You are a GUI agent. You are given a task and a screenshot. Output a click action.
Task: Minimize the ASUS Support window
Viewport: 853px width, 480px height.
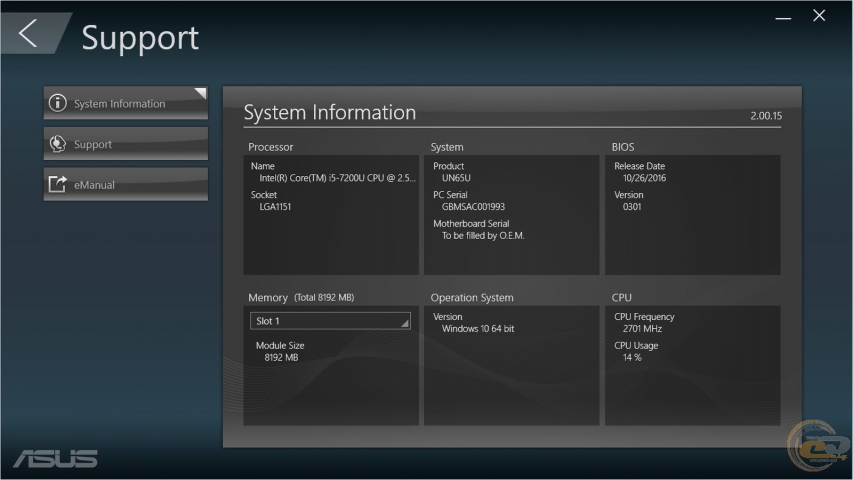(x=783, y=18)
